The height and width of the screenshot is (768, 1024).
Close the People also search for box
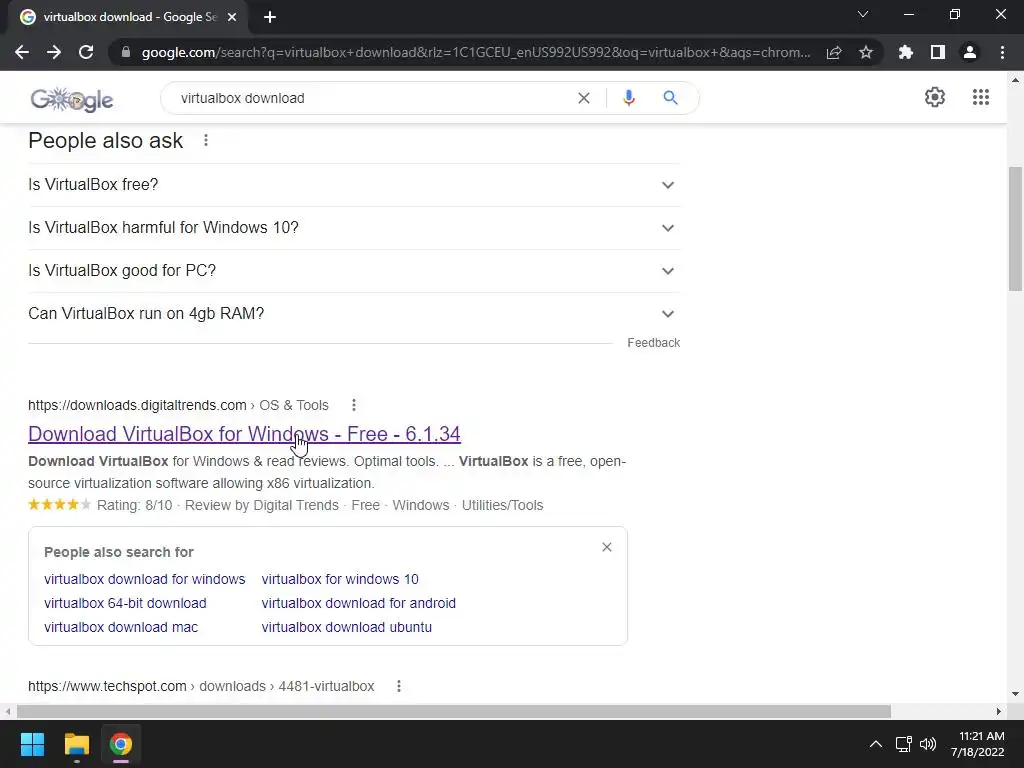[607, 547]
